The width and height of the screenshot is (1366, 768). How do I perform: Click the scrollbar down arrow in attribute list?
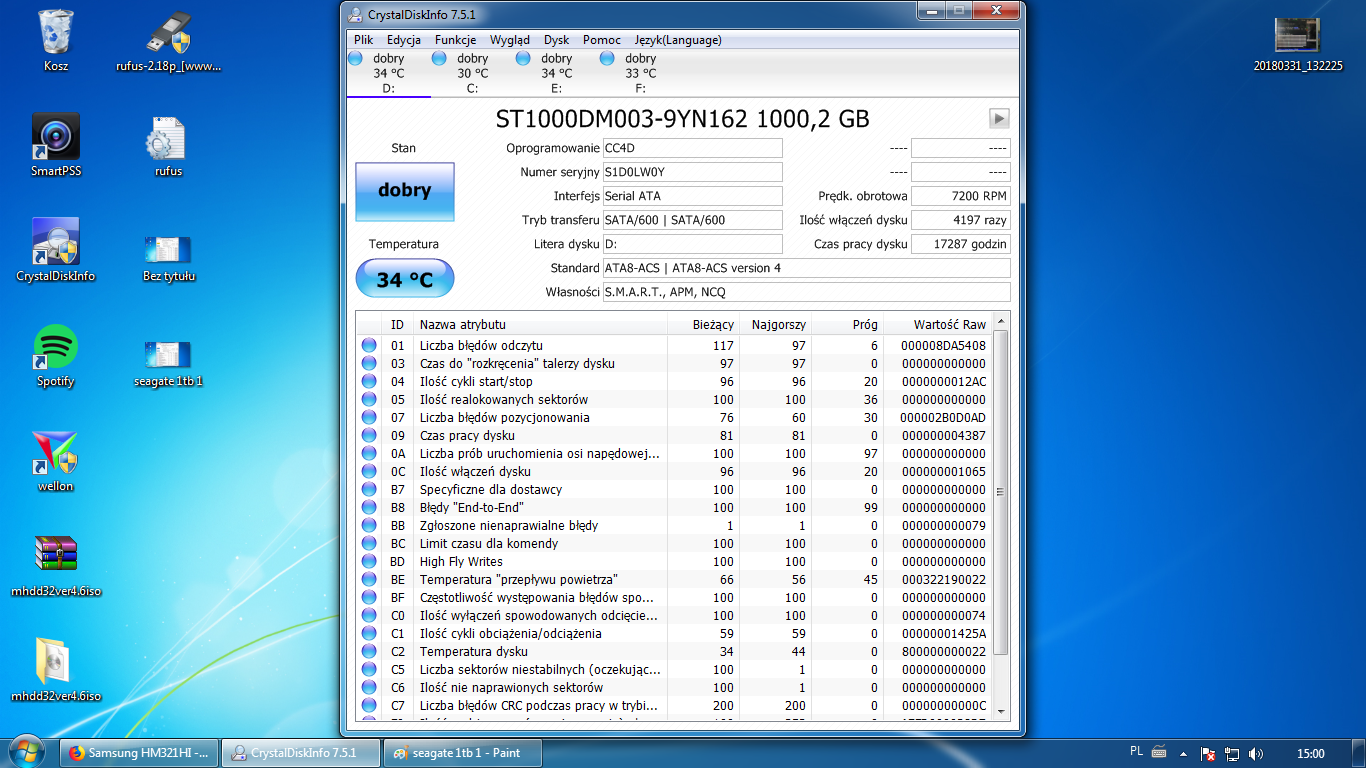[x=1001, y=710]
